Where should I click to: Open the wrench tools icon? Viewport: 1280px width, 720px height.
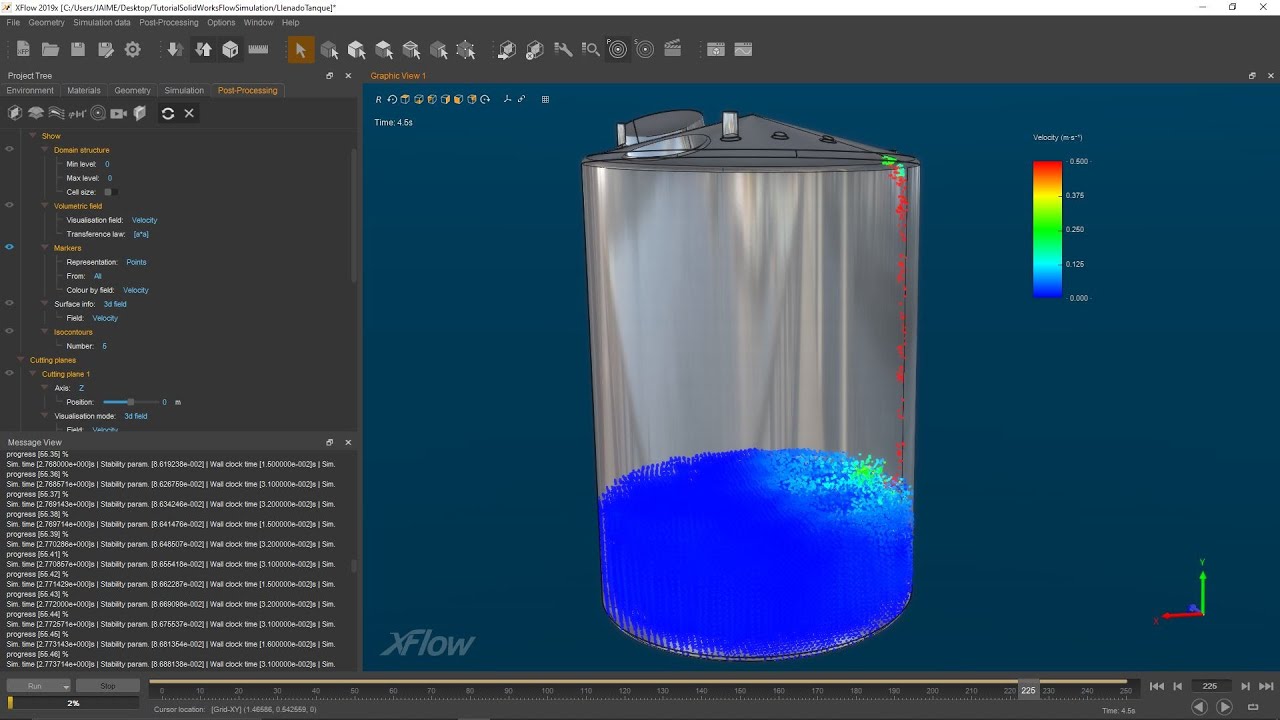click(x=562, y=49)
